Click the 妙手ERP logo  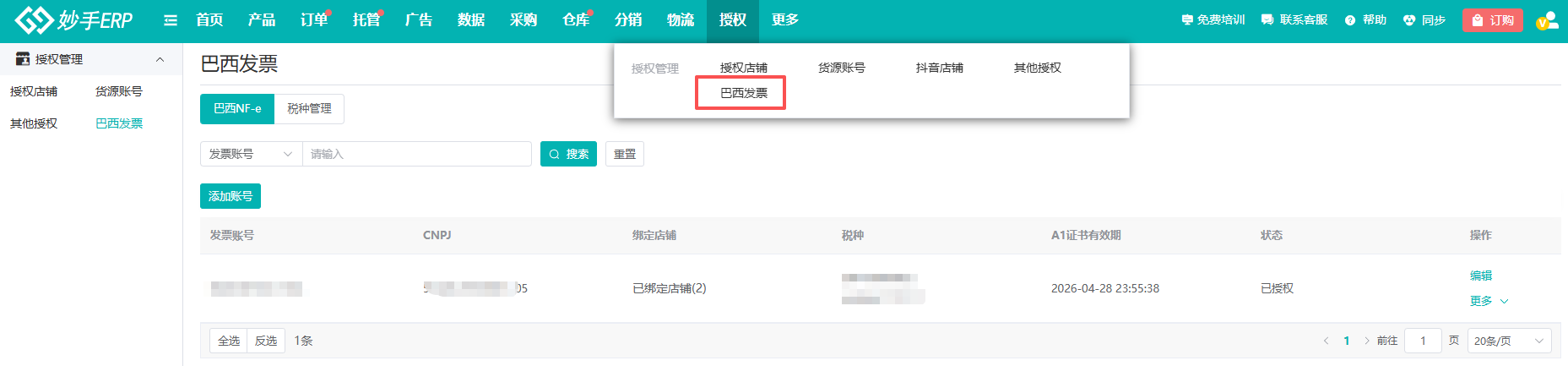(74, 19)
